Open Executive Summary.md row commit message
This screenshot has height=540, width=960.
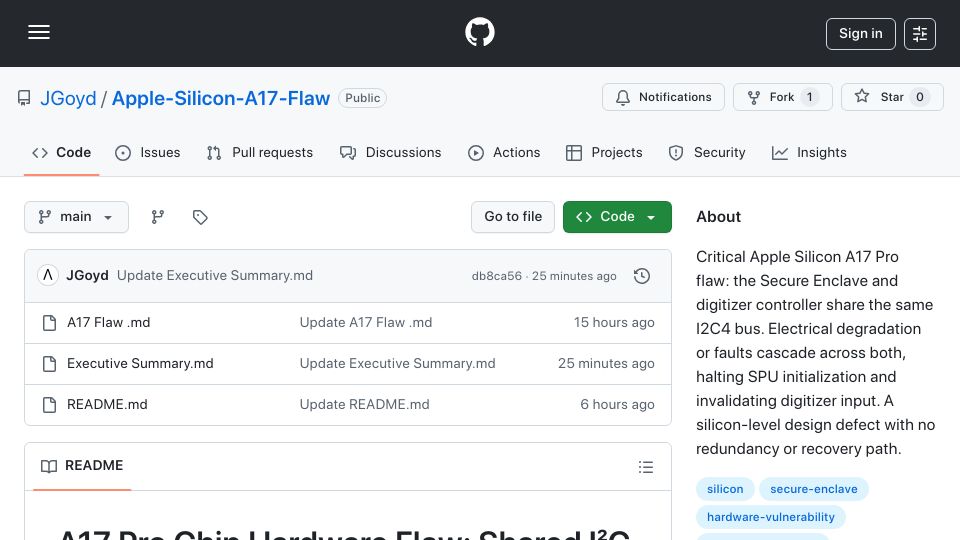click(x=397, y=364)
